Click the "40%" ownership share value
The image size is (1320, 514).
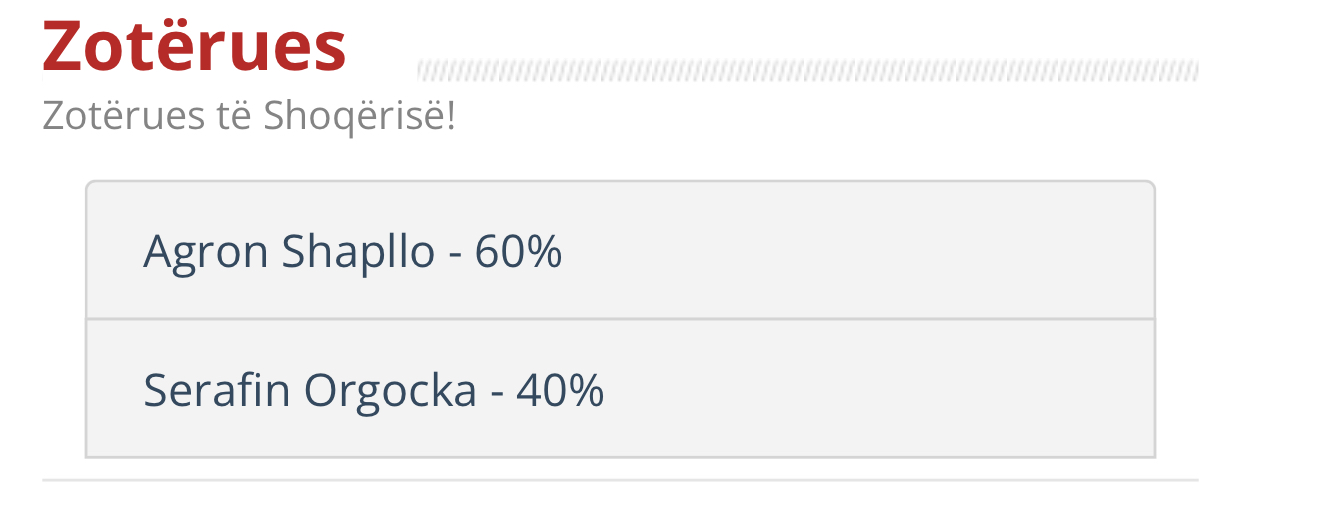560,390
